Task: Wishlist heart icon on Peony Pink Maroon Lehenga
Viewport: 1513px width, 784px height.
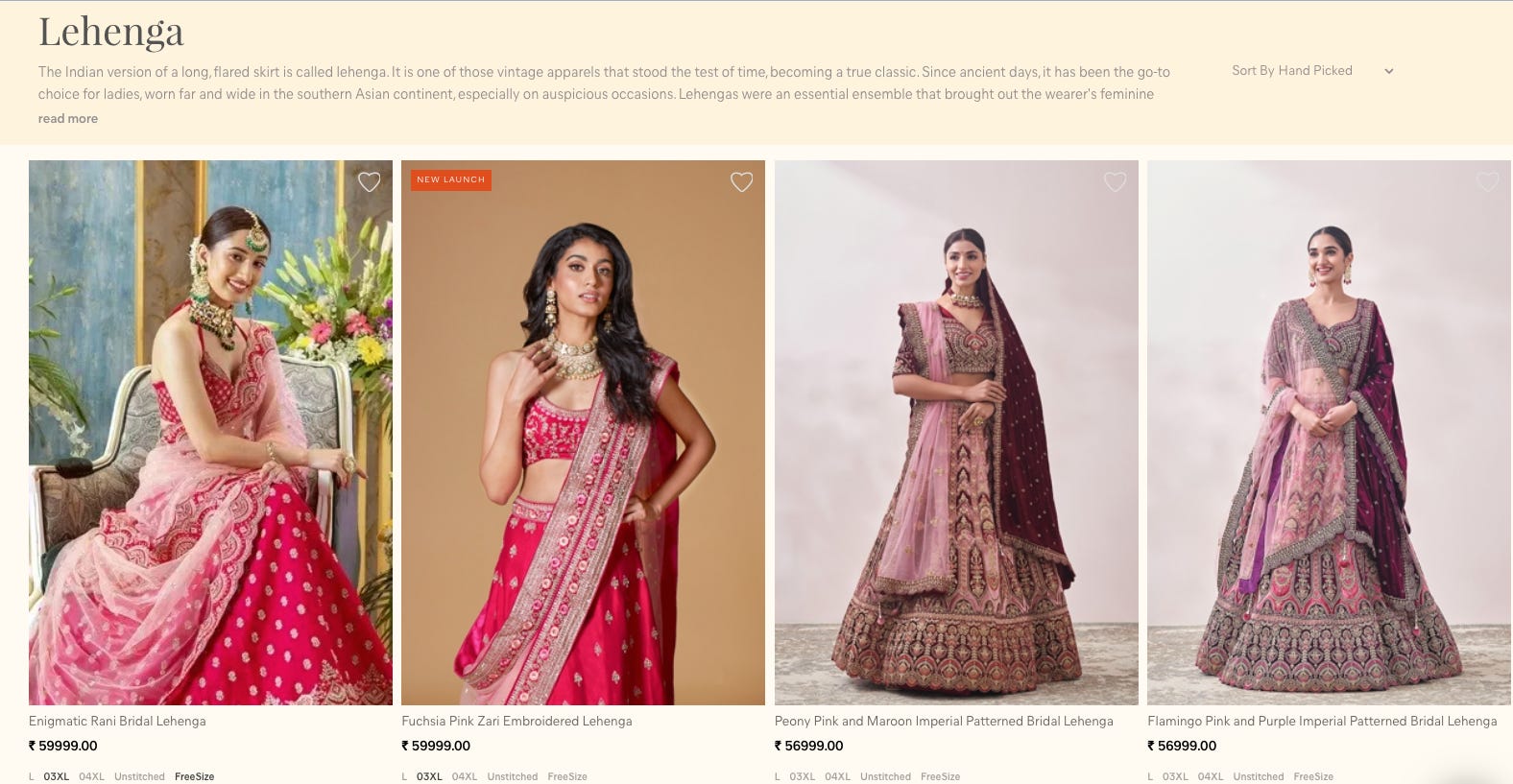Action: [x=1115, y=181]
